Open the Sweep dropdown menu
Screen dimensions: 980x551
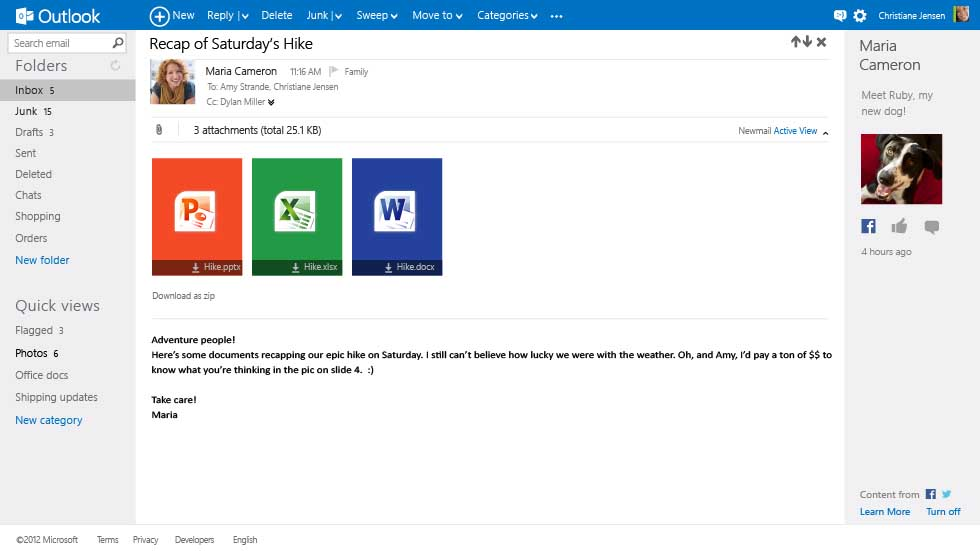point(377,15)
